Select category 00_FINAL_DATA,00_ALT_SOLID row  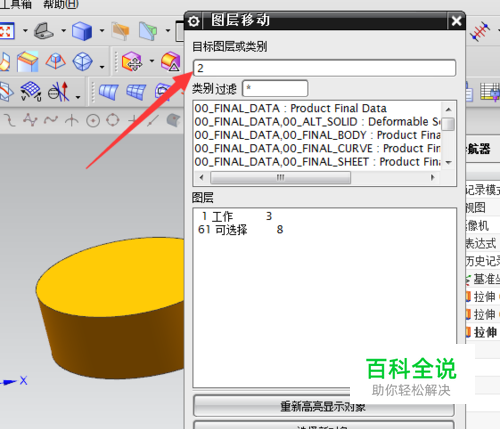coord(318,122)
